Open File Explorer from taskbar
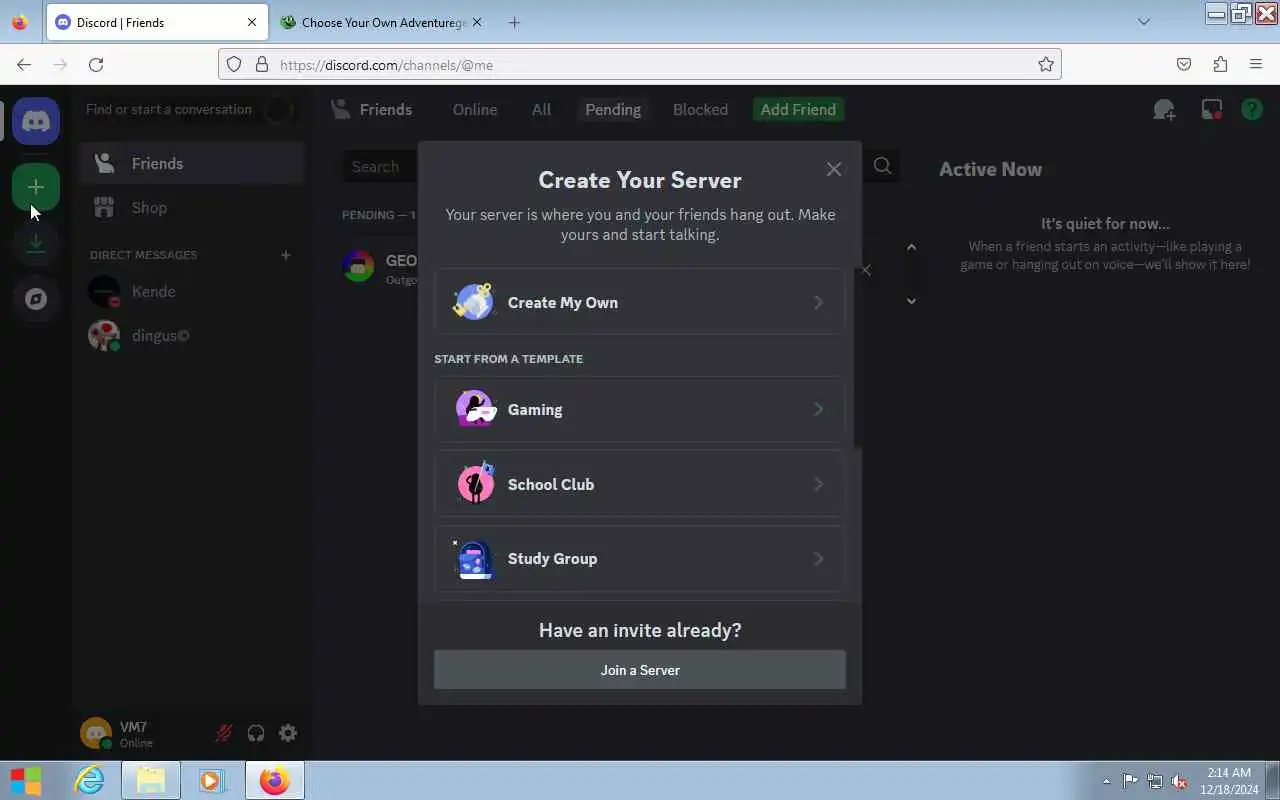Screen dimensions: 1280x800 click(151, 781)
